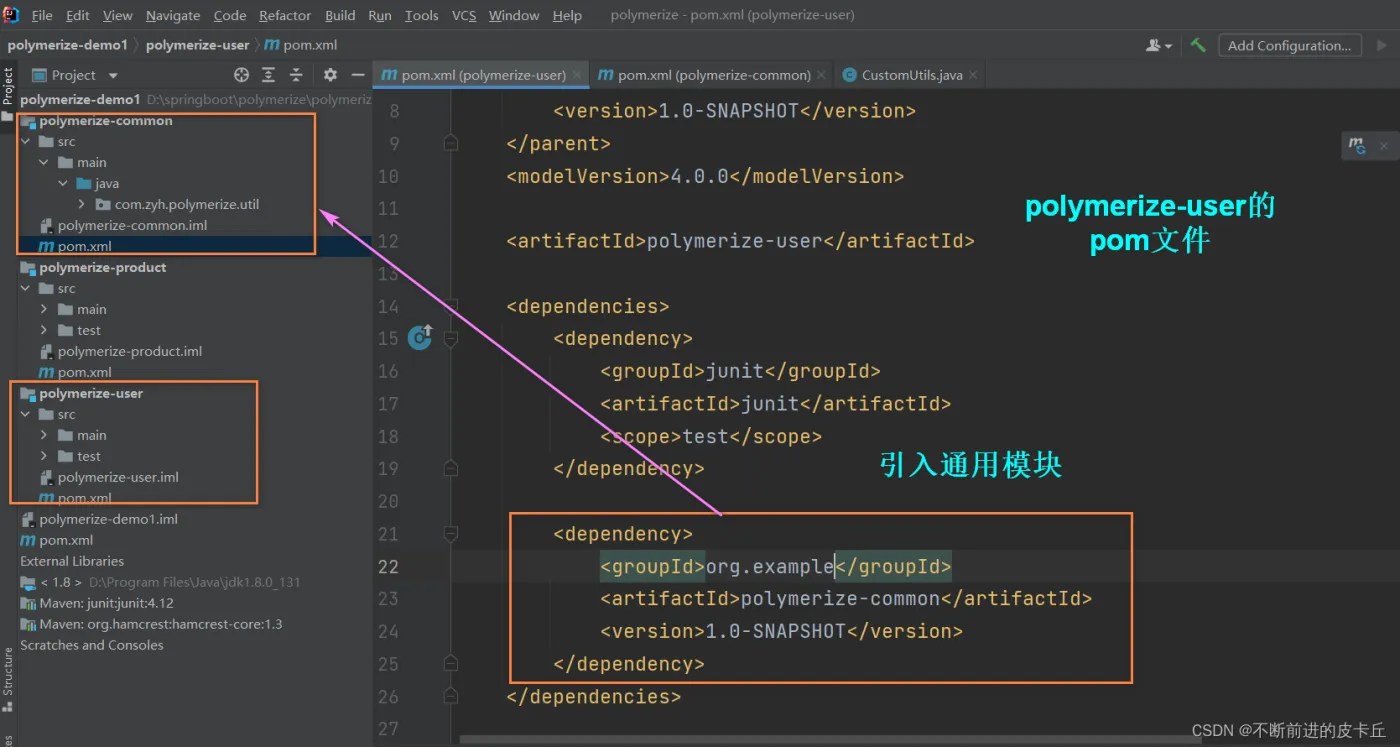Open the Build menu
Viewport: 1400px width, 747px height.
click(x=341, y=15)
